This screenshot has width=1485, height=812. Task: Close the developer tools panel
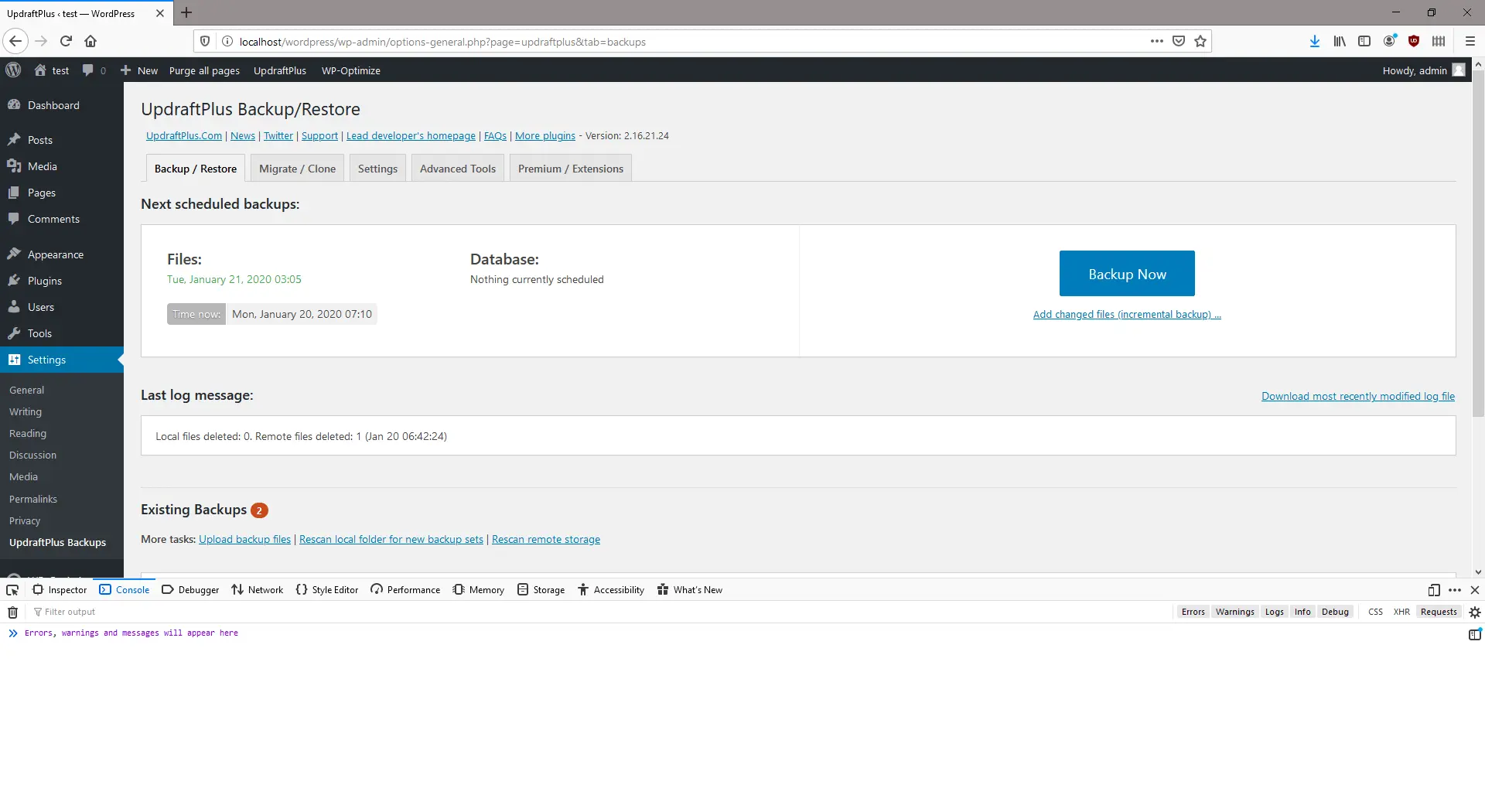tap(1475, 590)
